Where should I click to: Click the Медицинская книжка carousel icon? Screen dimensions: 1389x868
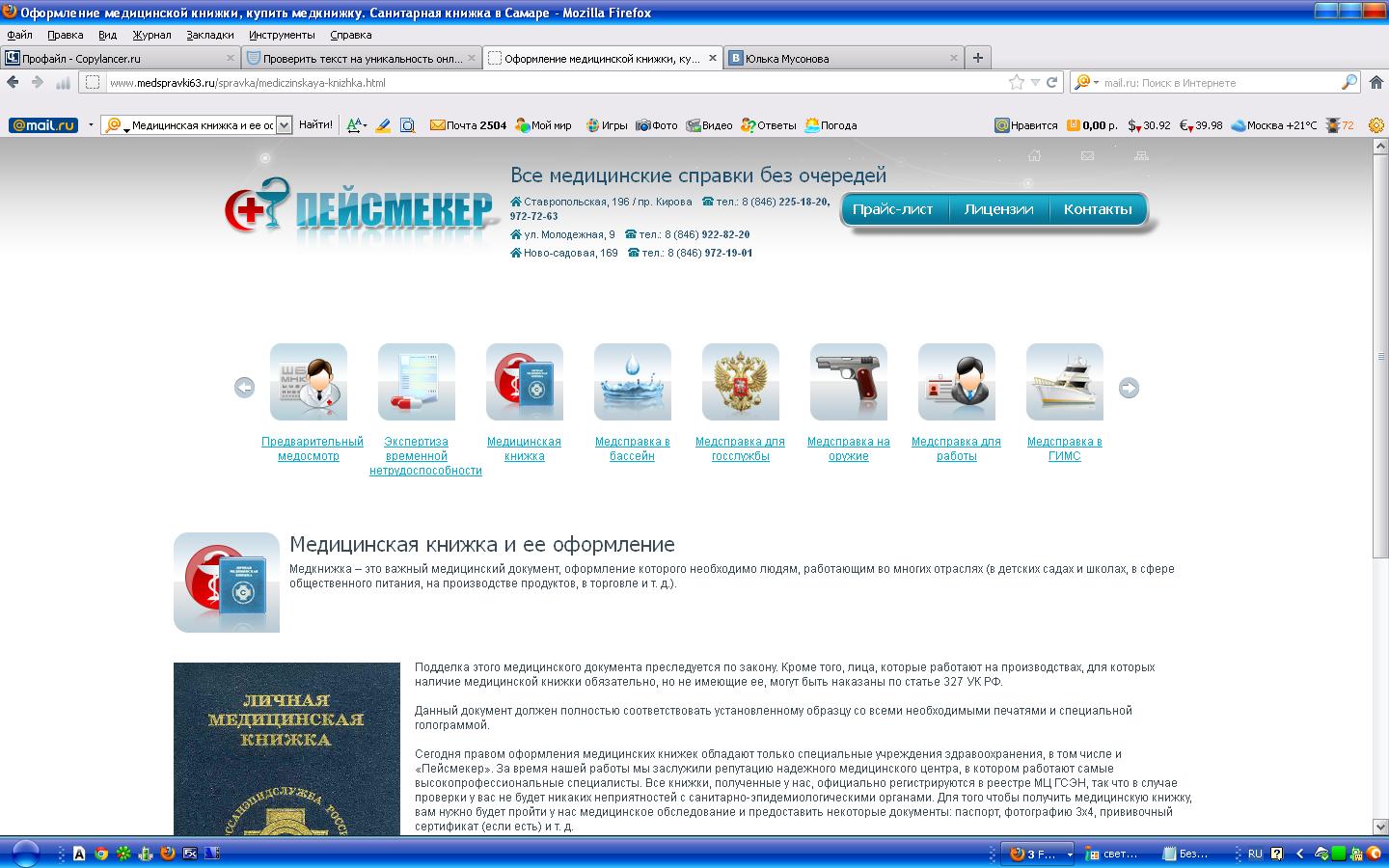(x=525, y=382)
